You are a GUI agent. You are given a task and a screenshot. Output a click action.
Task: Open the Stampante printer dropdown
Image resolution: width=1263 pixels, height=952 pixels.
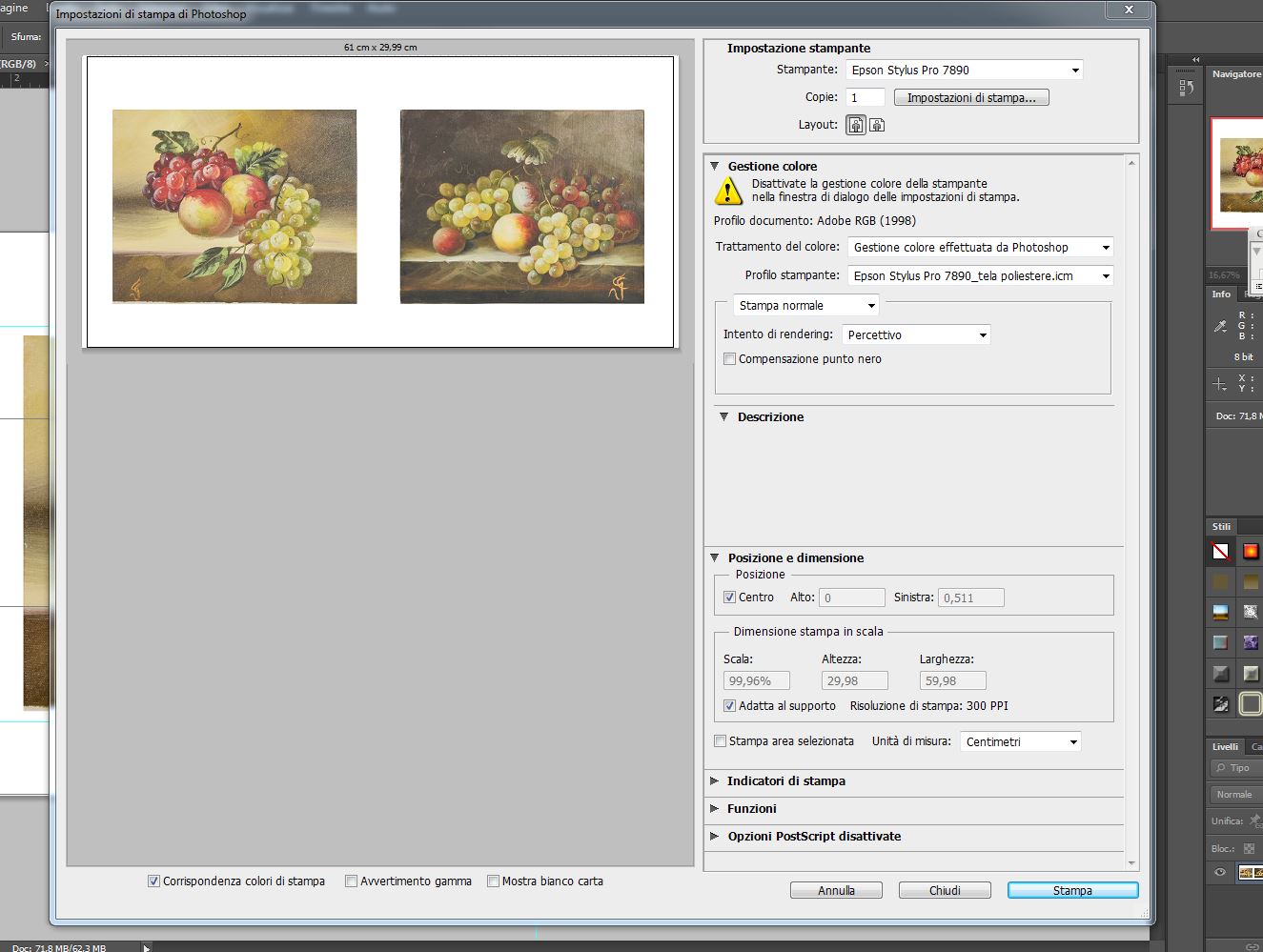tap(965, 71)
